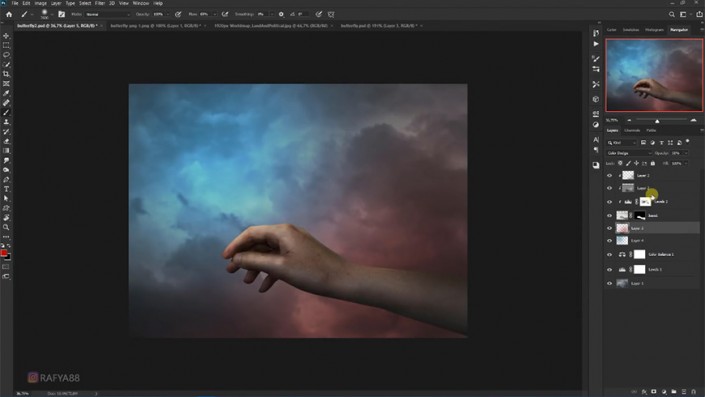Open the Window menu
The width and height of the screenshot is (705, 397).
[x=141, y=3]
